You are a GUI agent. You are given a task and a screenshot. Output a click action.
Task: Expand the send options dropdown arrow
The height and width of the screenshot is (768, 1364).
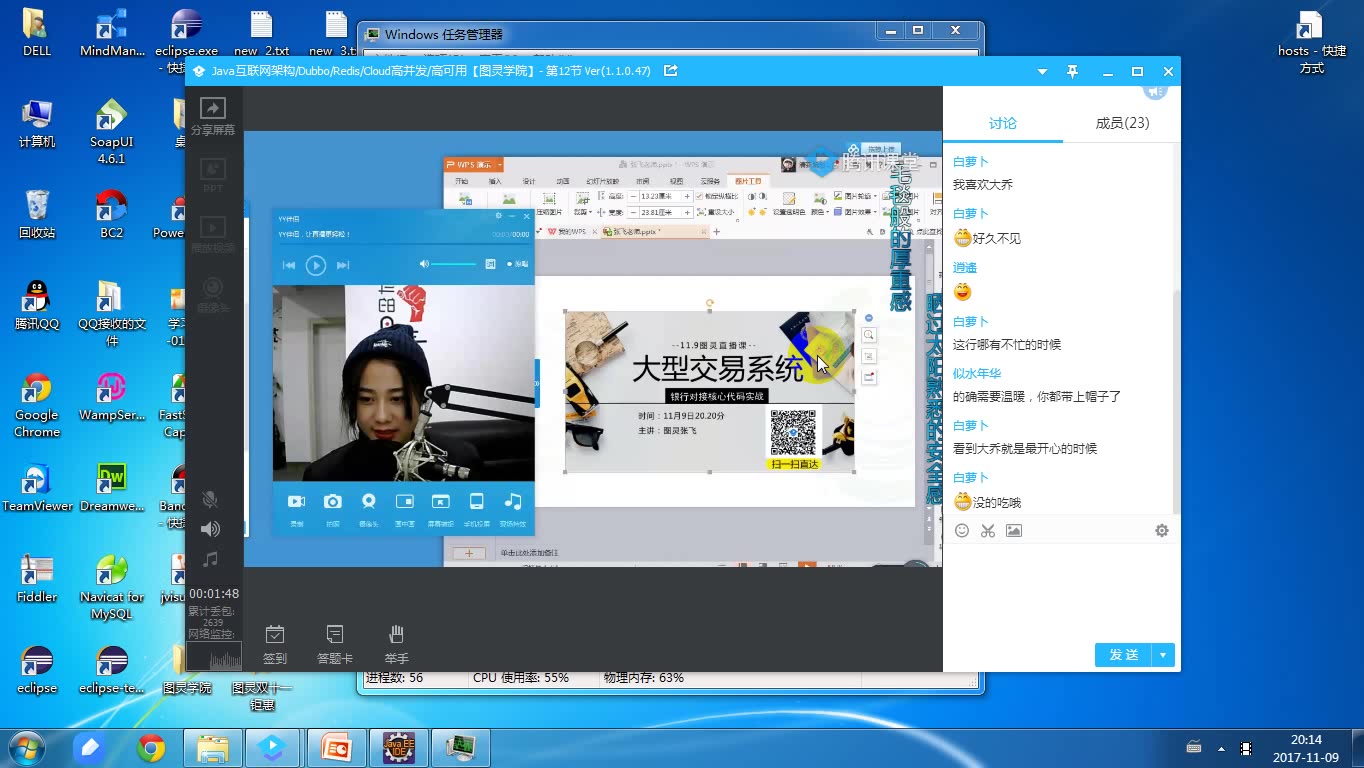(x=1163, y=655)
